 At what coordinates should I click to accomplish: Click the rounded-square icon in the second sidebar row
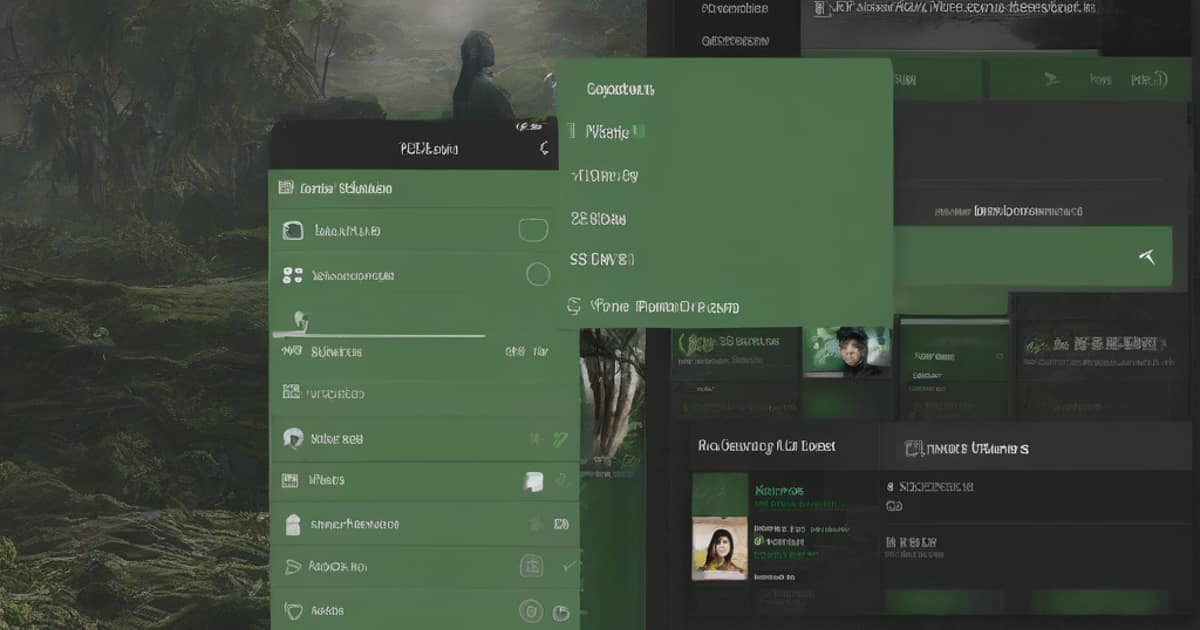292,231
